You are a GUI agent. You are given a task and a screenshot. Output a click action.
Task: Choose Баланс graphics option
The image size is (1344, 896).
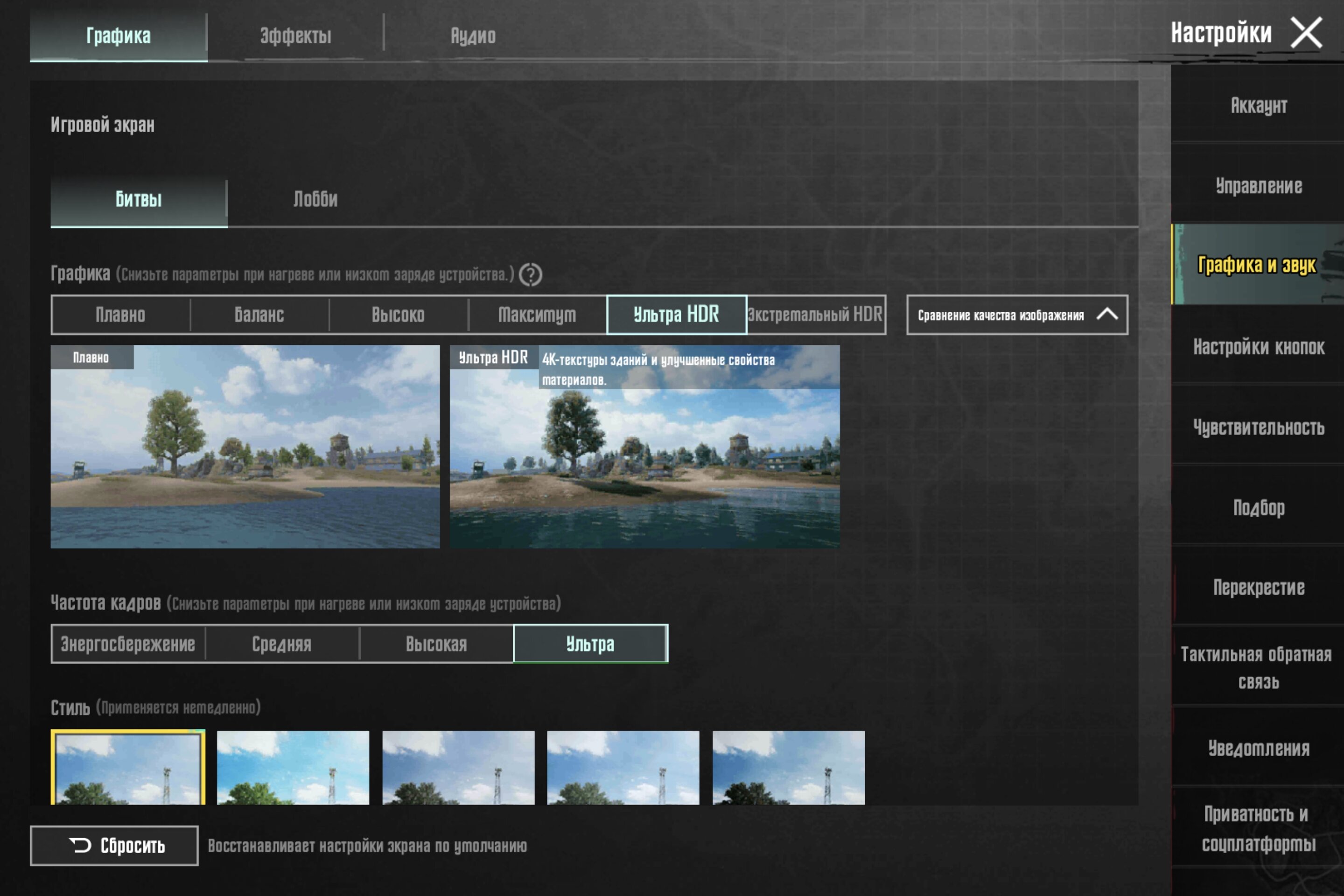pyautogui.click(x=259, y=314)
